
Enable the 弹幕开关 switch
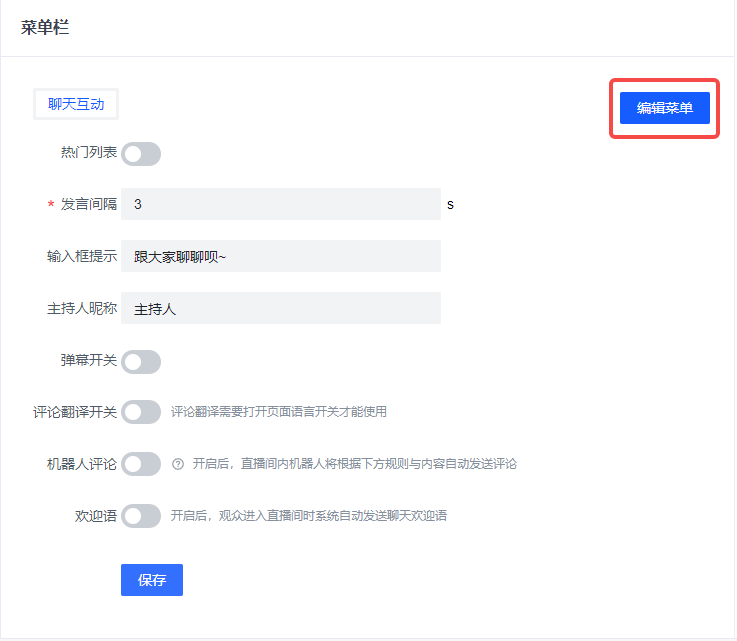[141, 362]
